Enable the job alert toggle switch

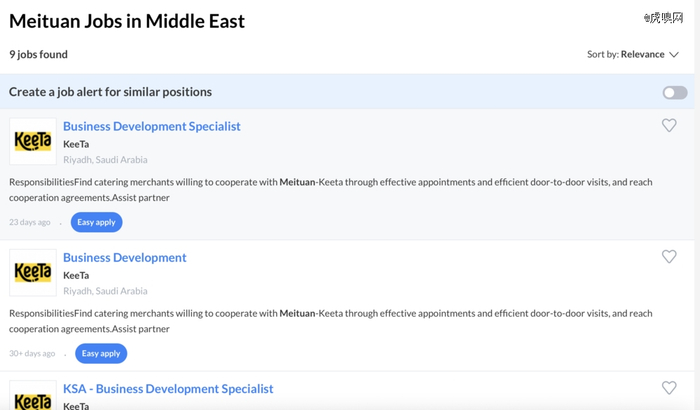pyautogui.click(x=675, y=93)
